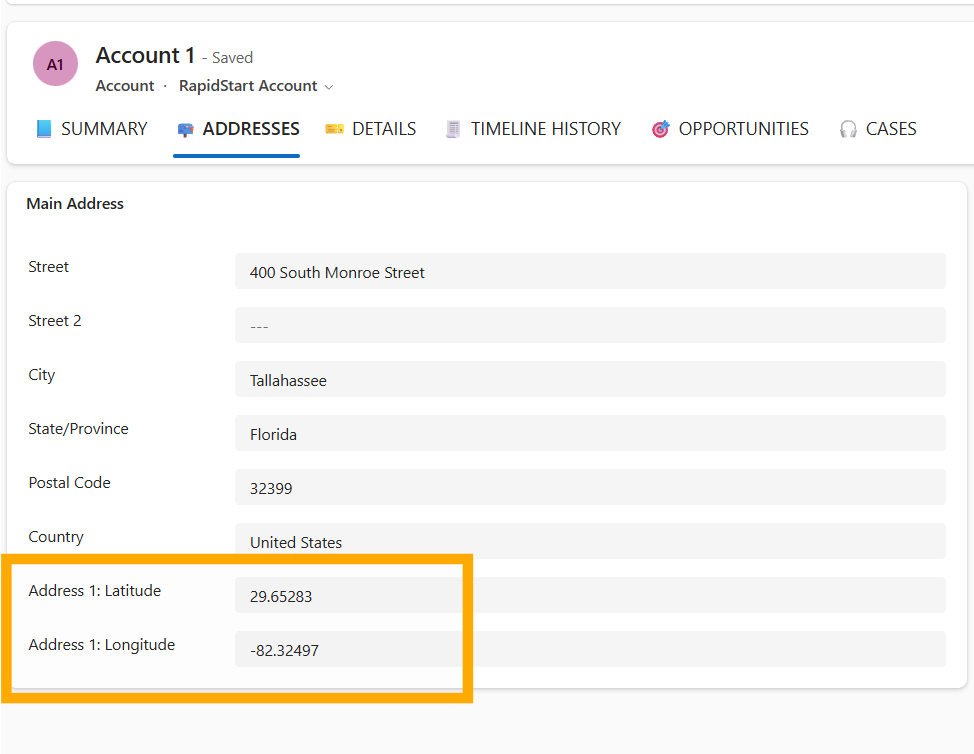Open the TIMELINE HISTORY tab
Screen dimensions: 974x754
coord(546,129)
